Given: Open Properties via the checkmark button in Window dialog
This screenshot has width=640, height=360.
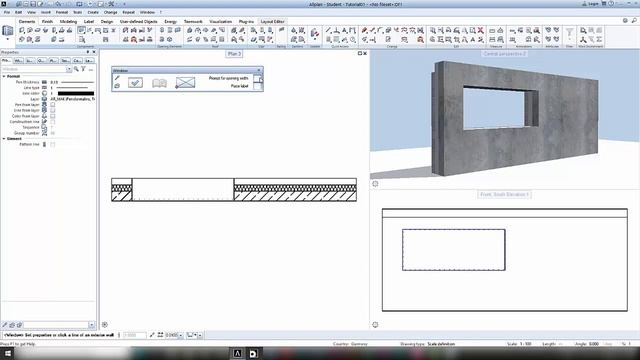Looking at the screenshot, I should (x=135, y=82).
